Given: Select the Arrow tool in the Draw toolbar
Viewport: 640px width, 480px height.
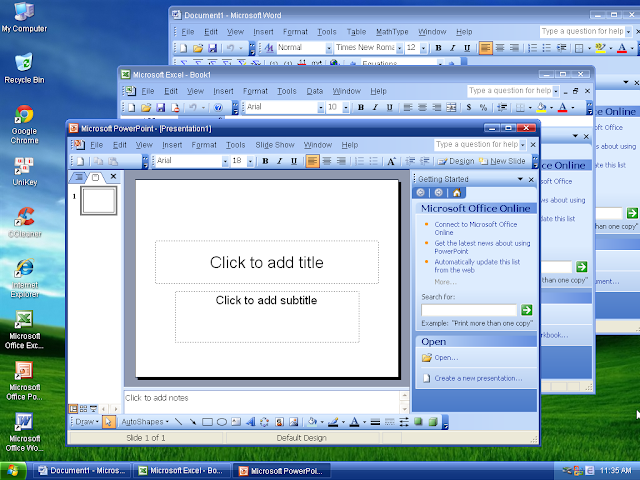Looking at the screenshot, I should pos(193,422).
